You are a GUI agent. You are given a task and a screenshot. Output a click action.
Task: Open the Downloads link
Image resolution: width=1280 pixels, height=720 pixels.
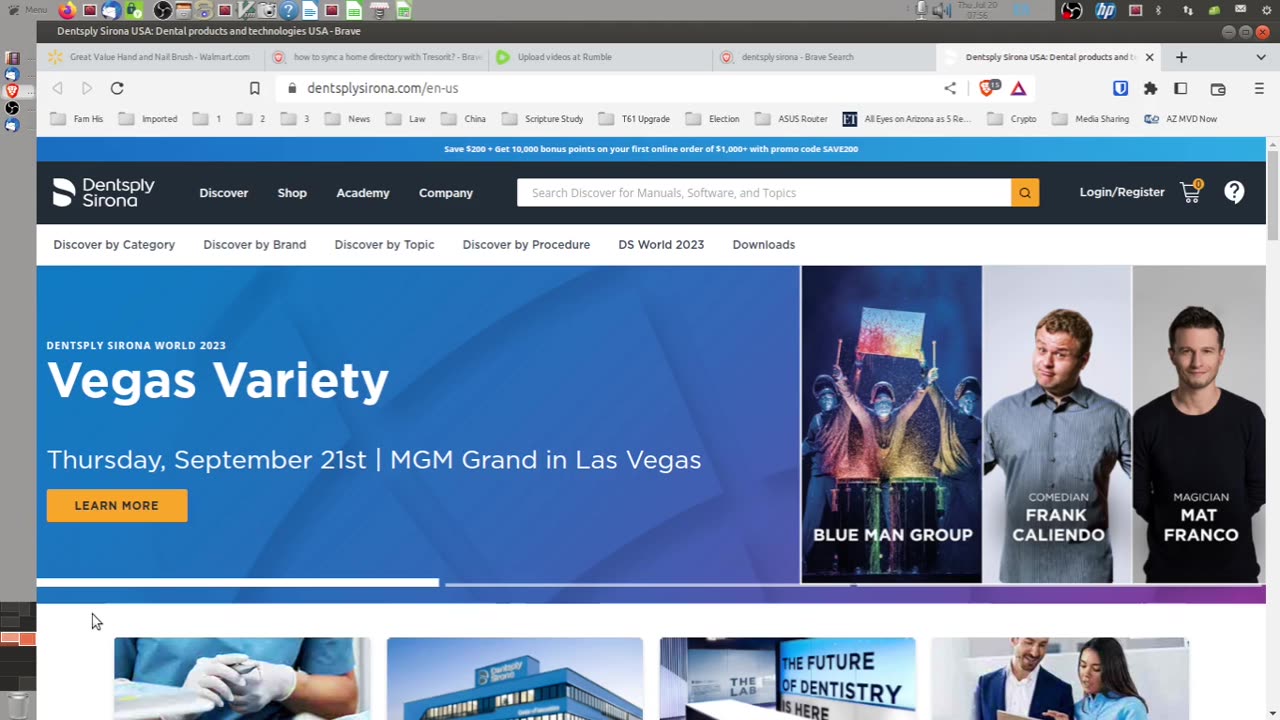coord(764,244)
